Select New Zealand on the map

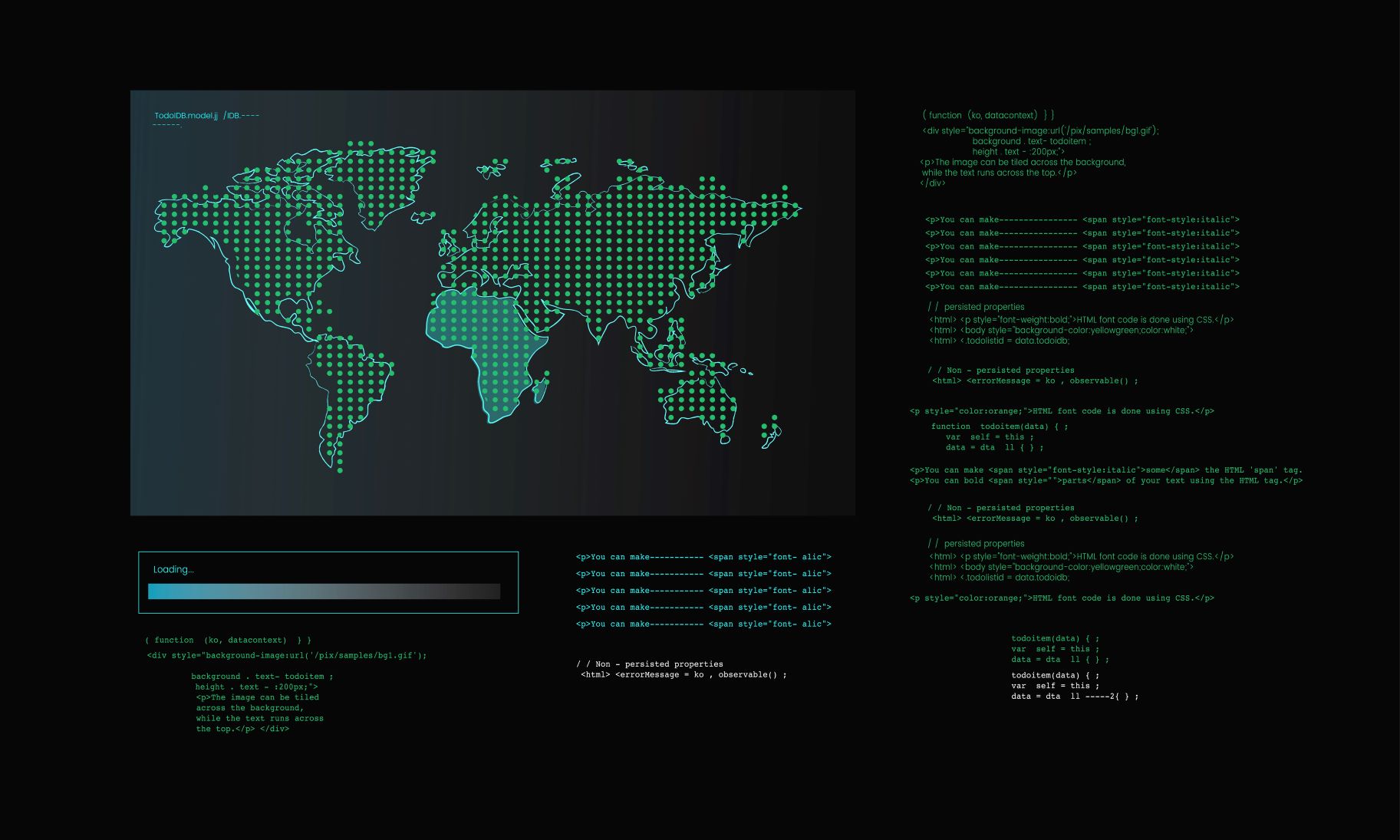(771, 432)
